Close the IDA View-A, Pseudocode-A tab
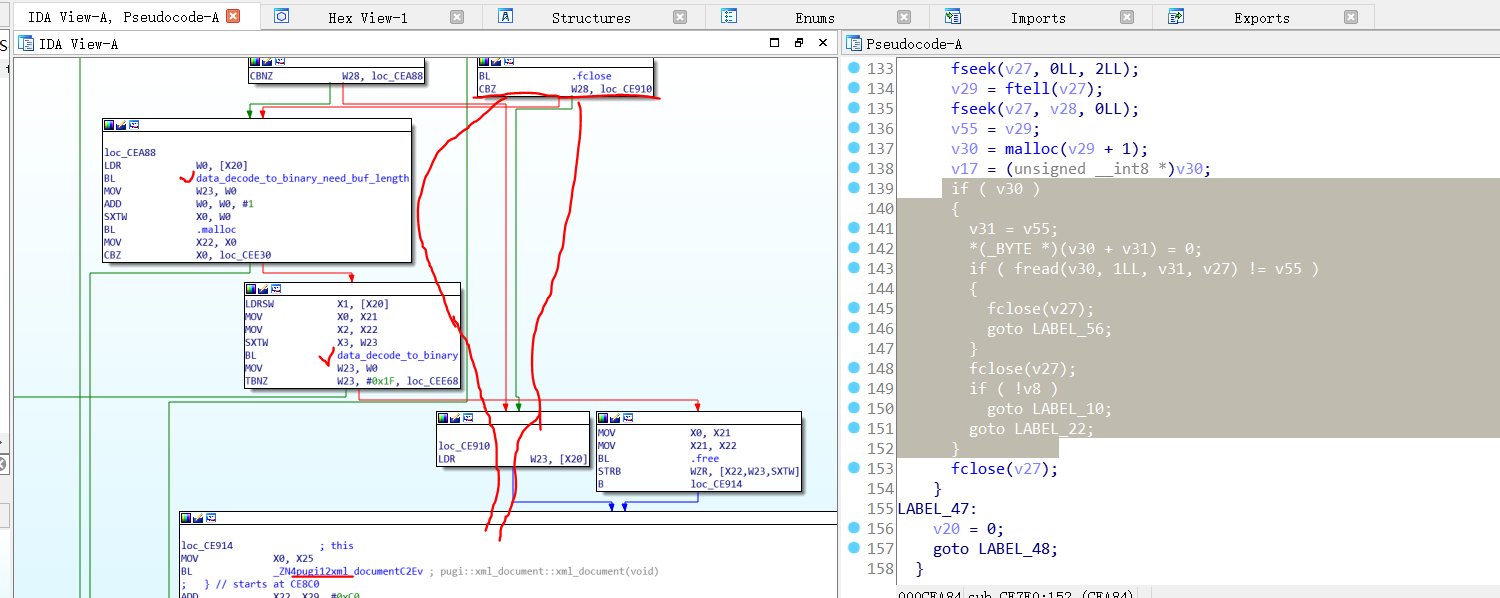1500x598 pixels. click(233, 17)
